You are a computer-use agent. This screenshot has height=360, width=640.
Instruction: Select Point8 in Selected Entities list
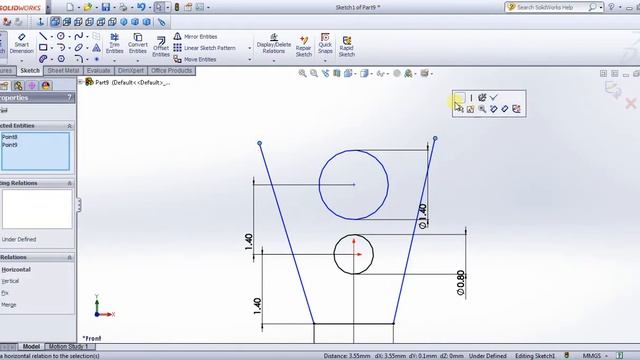point(9,137)
